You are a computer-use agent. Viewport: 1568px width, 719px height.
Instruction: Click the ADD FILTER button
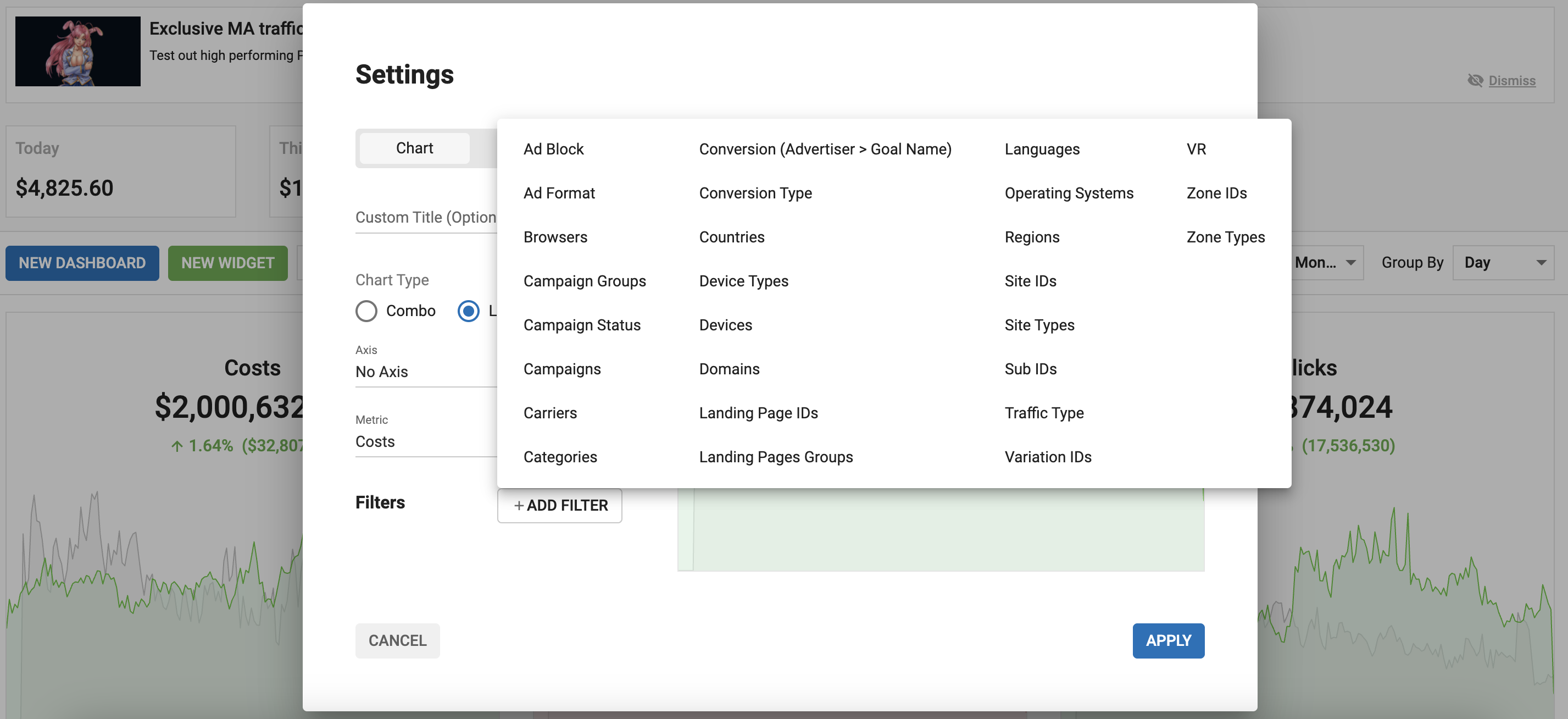point(560,504)
